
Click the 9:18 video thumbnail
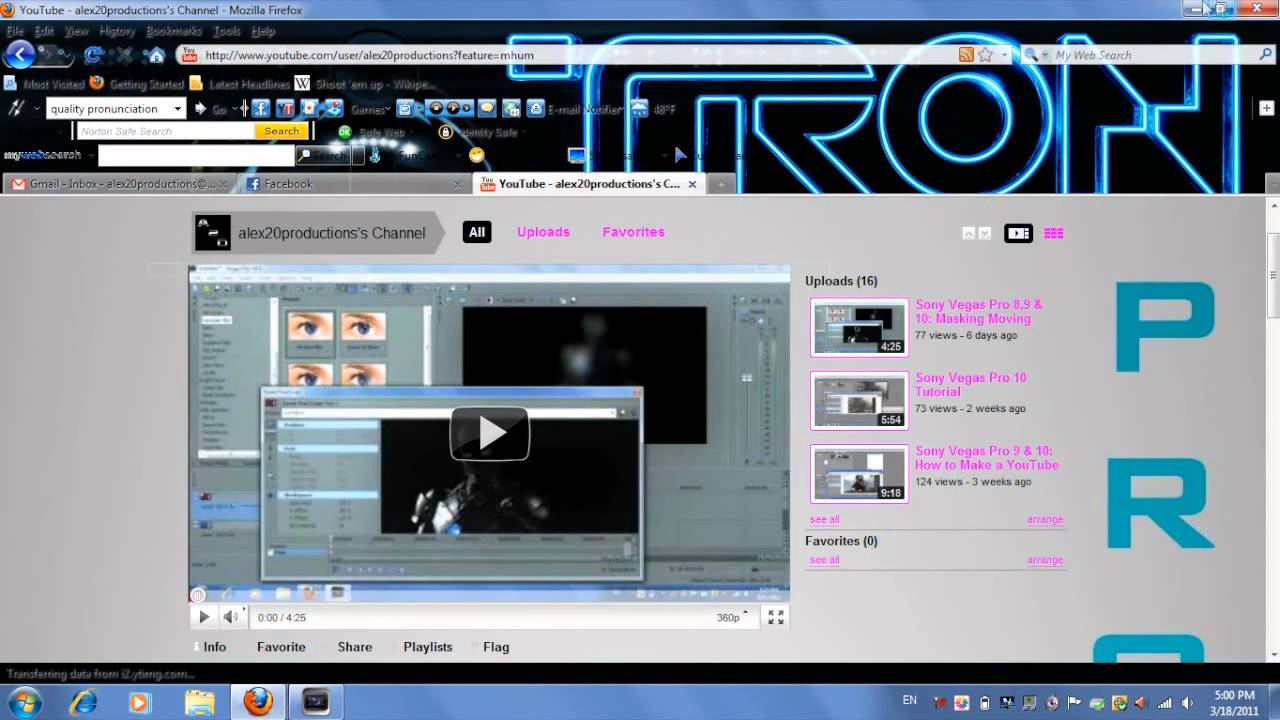(859, 473)
